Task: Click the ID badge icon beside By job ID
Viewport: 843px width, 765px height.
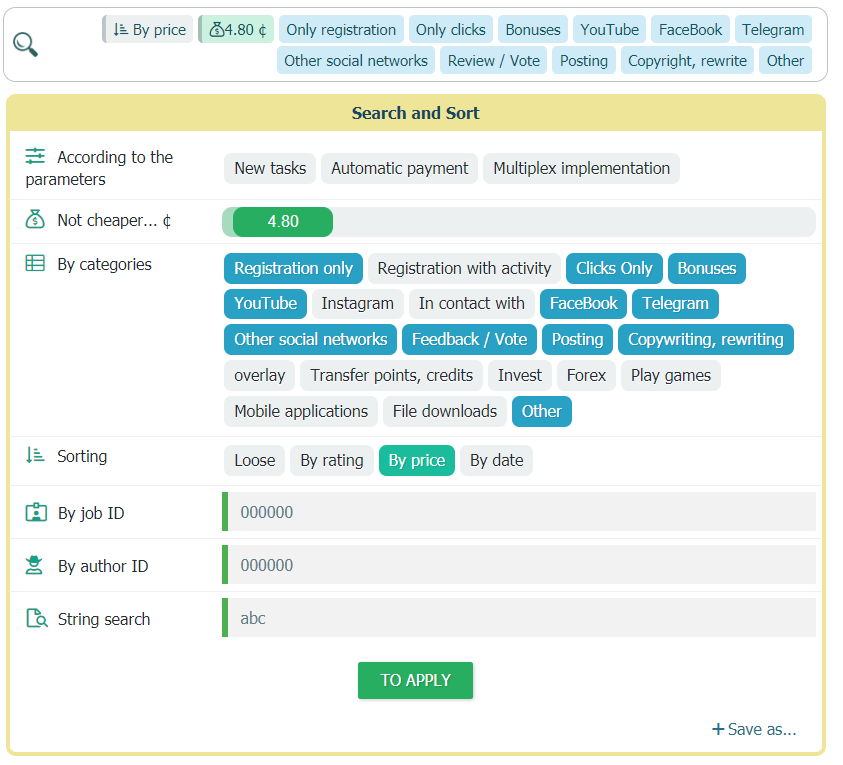Action: 36,512
